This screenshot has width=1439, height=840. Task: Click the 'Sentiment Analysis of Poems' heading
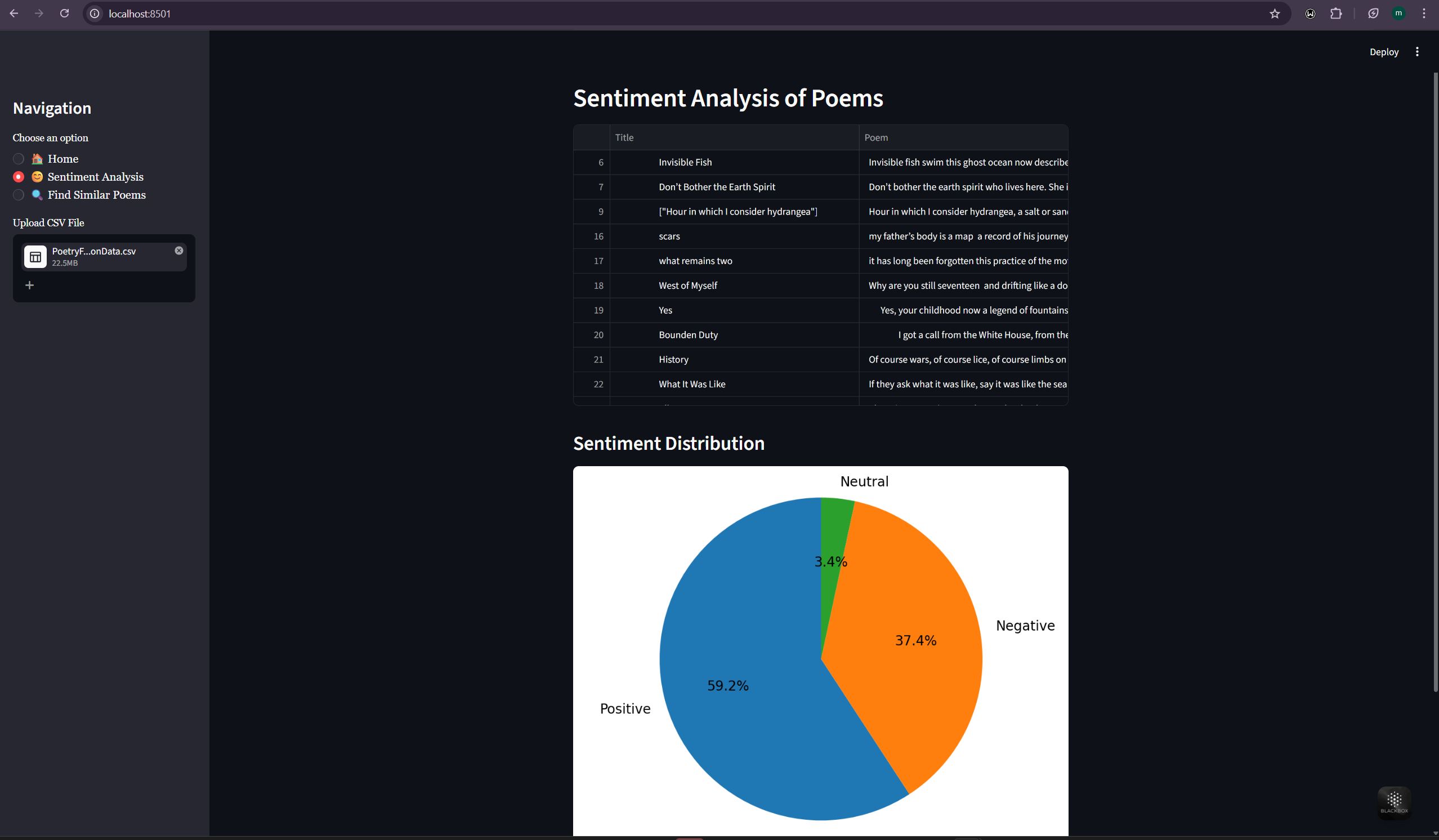click(728, 98)
